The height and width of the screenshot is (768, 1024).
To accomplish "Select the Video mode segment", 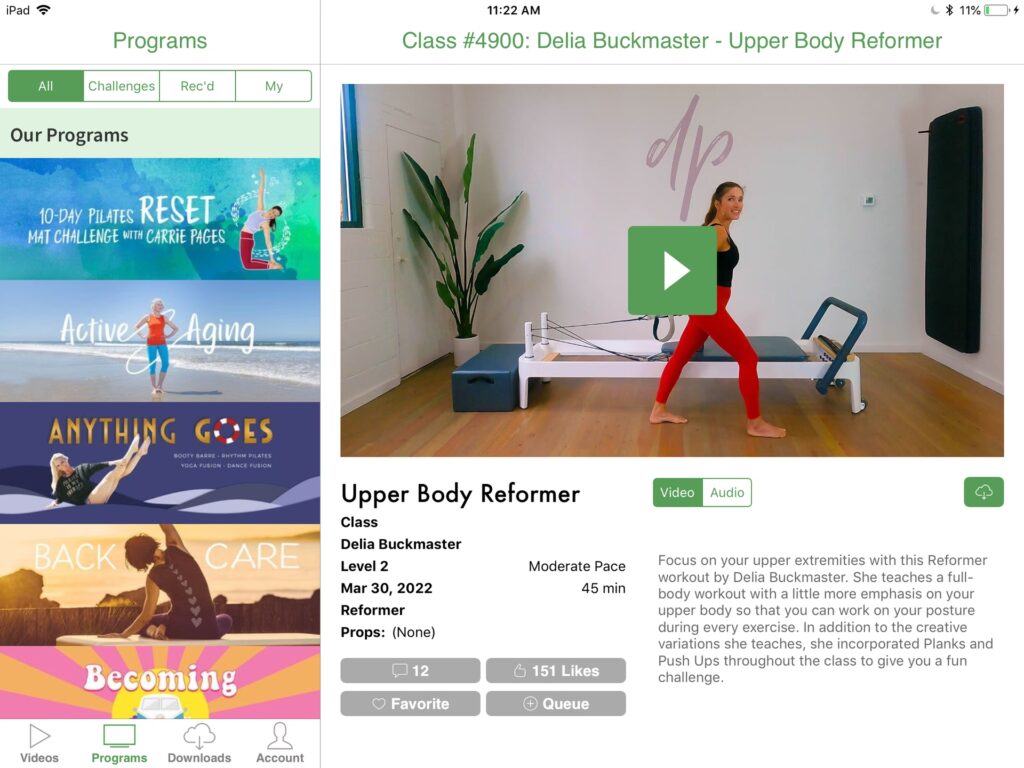I will tap(677, 492).
